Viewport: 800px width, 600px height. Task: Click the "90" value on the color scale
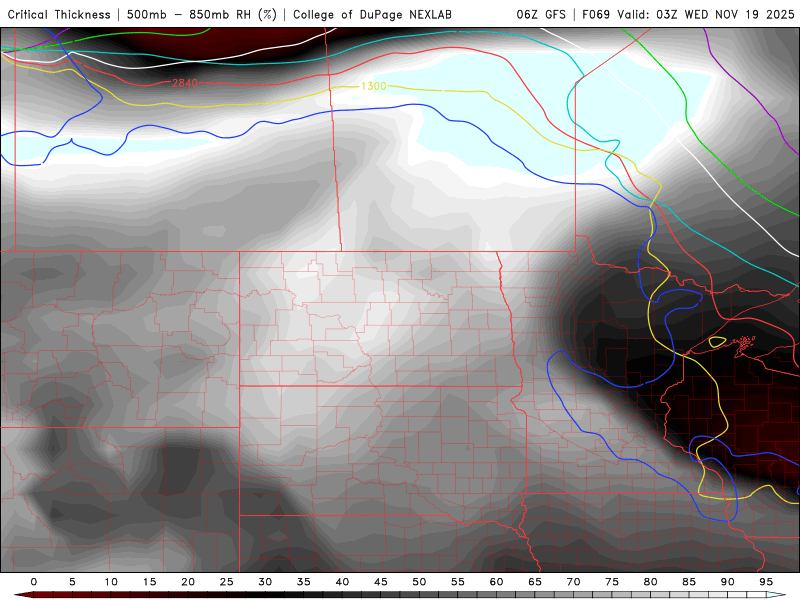tap(727, 582)
